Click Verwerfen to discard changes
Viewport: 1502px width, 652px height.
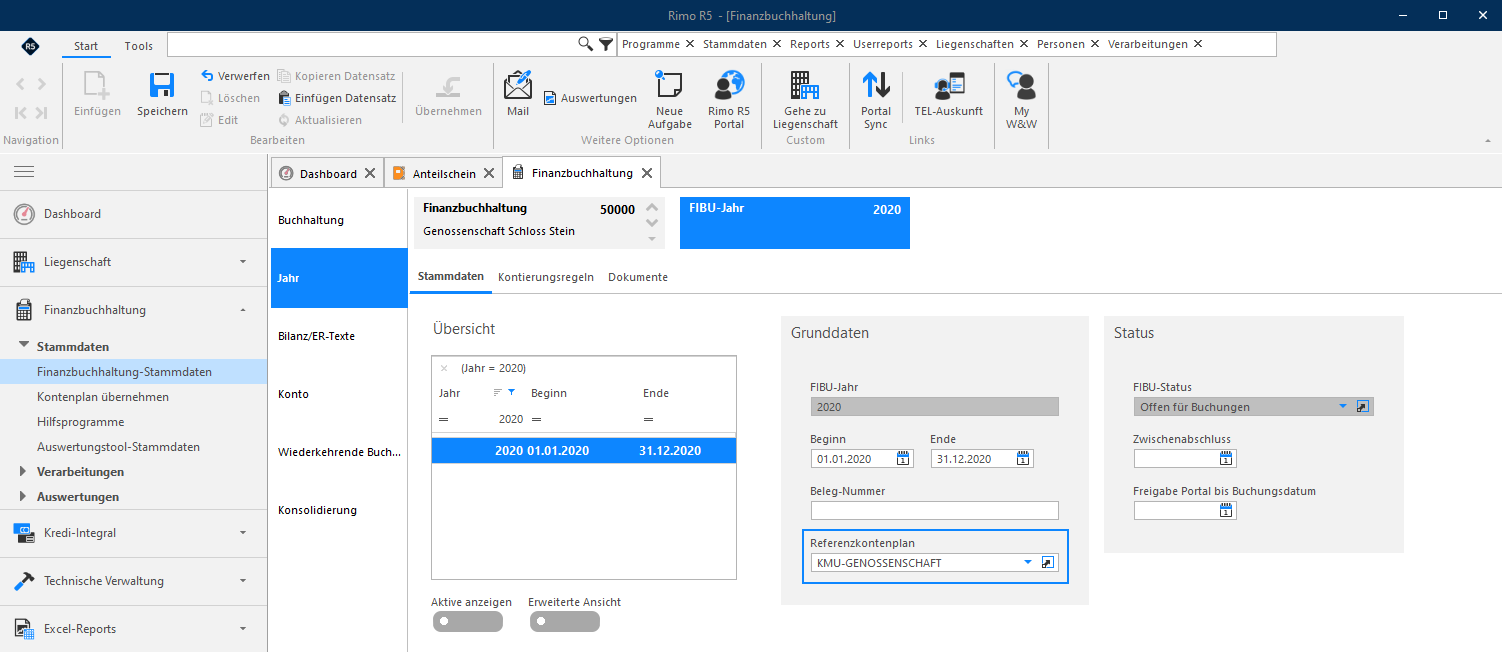click(x=235, y=76)
